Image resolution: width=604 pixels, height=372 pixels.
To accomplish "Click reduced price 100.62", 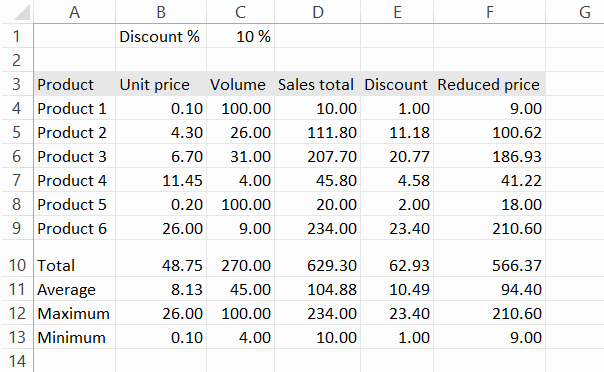I will pyautogui.click(x=490, y=132).
